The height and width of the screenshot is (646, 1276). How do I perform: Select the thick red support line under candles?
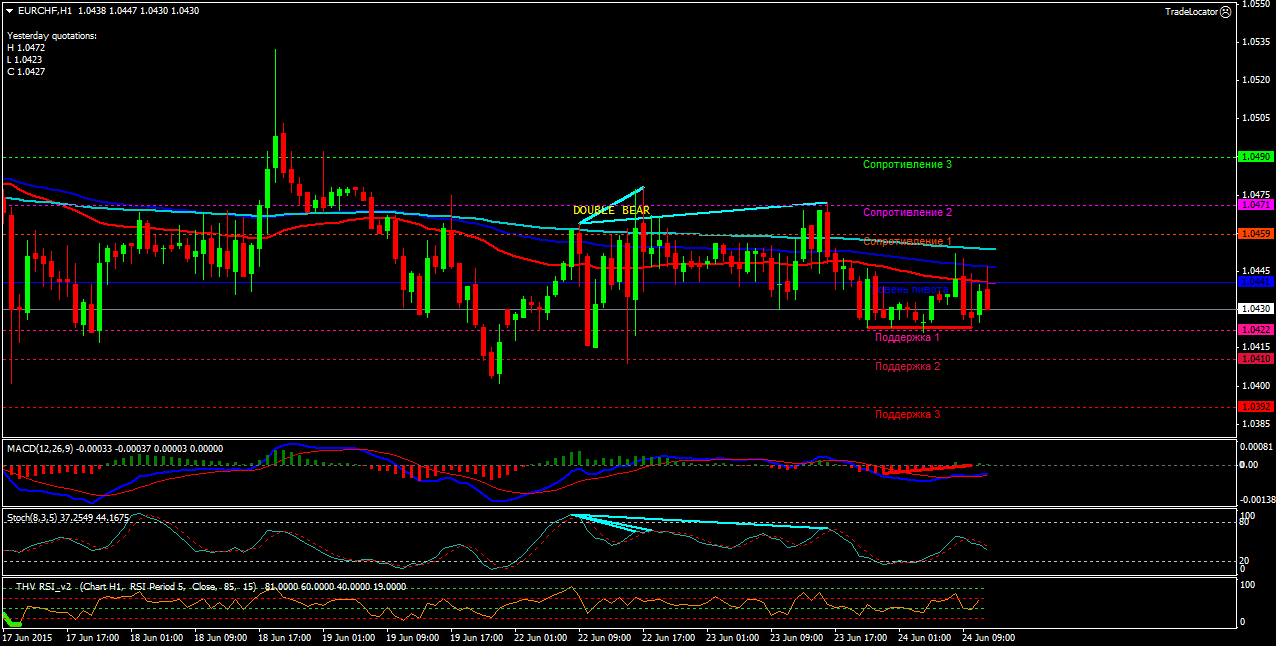(x=919, y=327)
